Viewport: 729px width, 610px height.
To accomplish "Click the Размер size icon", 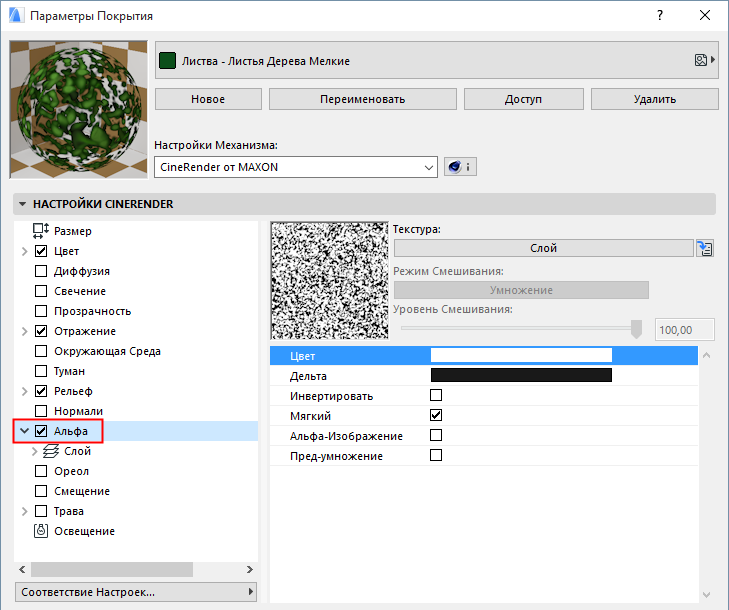I will [41, 231].
